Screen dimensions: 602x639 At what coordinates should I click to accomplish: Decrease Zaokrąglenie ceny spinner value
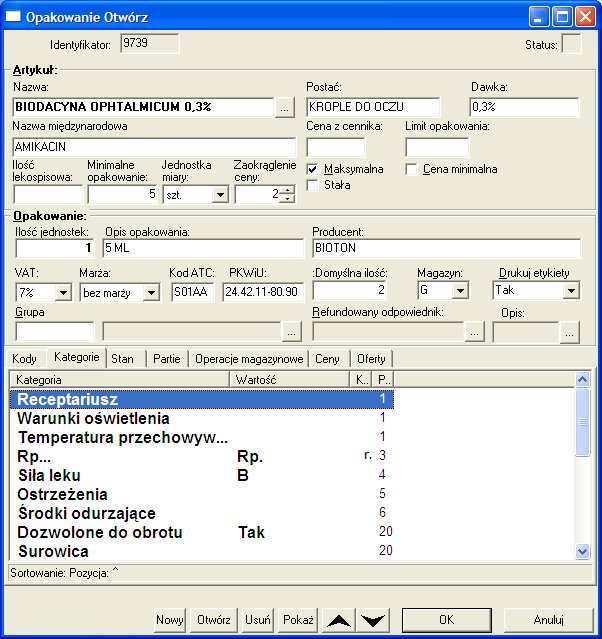coord(288,198)
